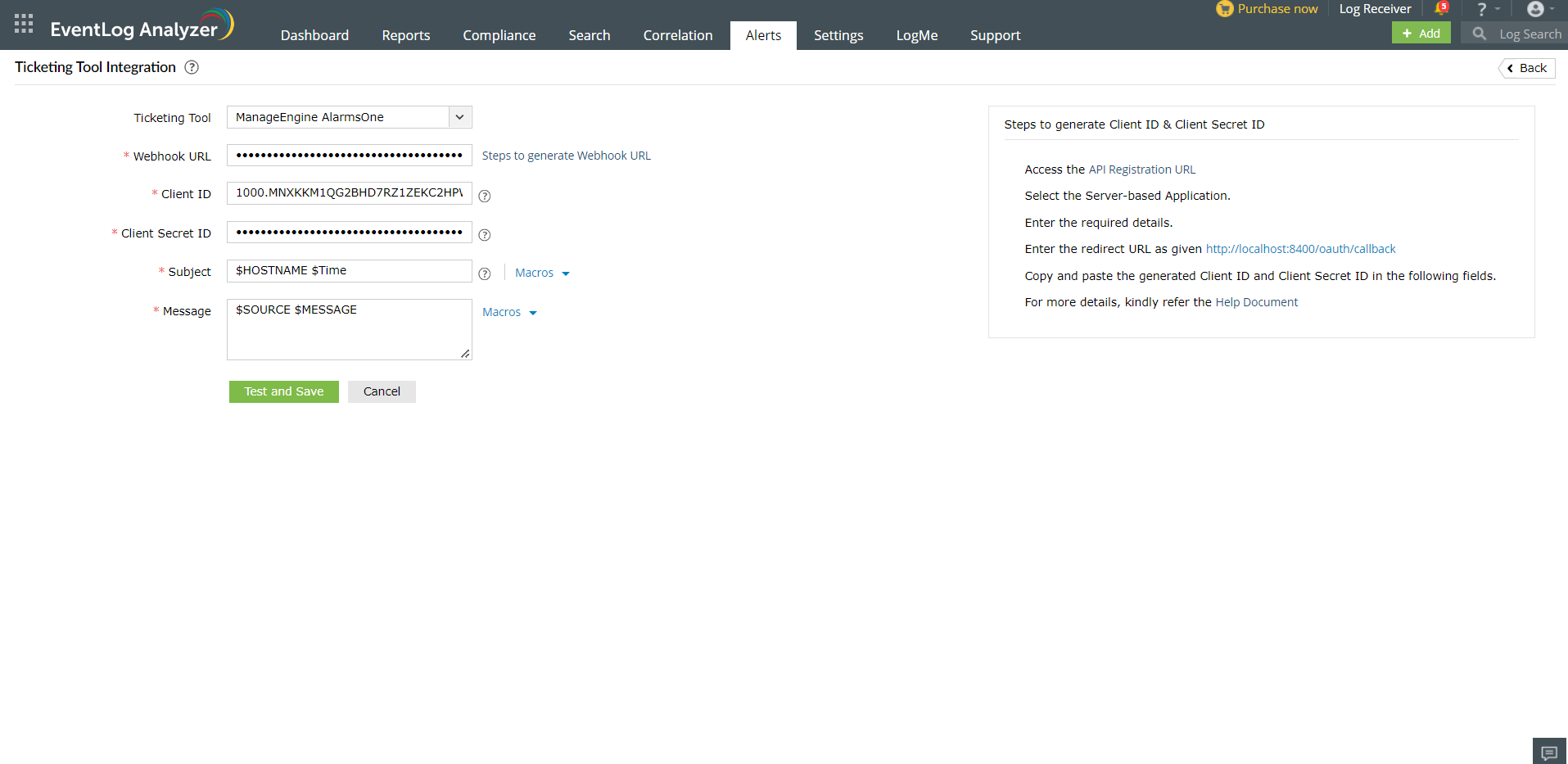The width and height of the screenshot is (1568, 764).
Task: Expand the Macros dropdown beside Subject
Action: (541, 272)
